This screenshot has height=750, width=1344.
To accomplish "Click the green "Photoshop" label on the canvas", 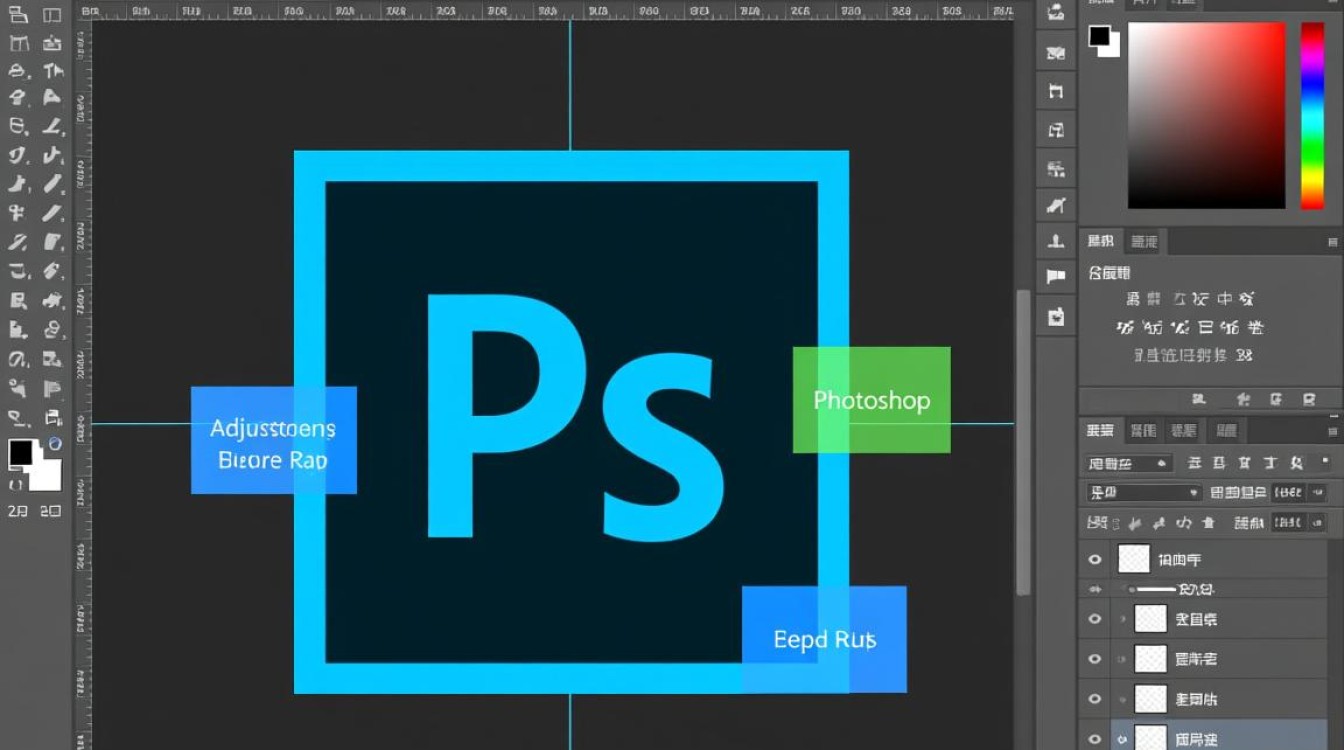I will point(872,400).
